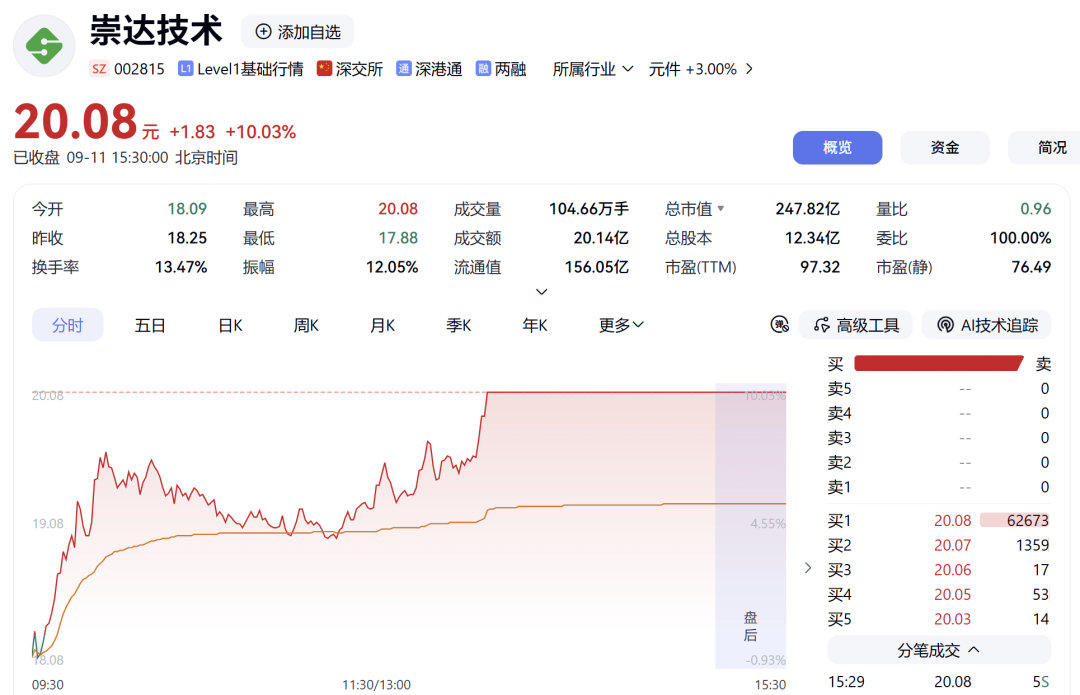The width and height of the screenshot is (1080, 695).
Task: Click the 市盈(TTM) value 97.32
Action: (x=820, y=267)
